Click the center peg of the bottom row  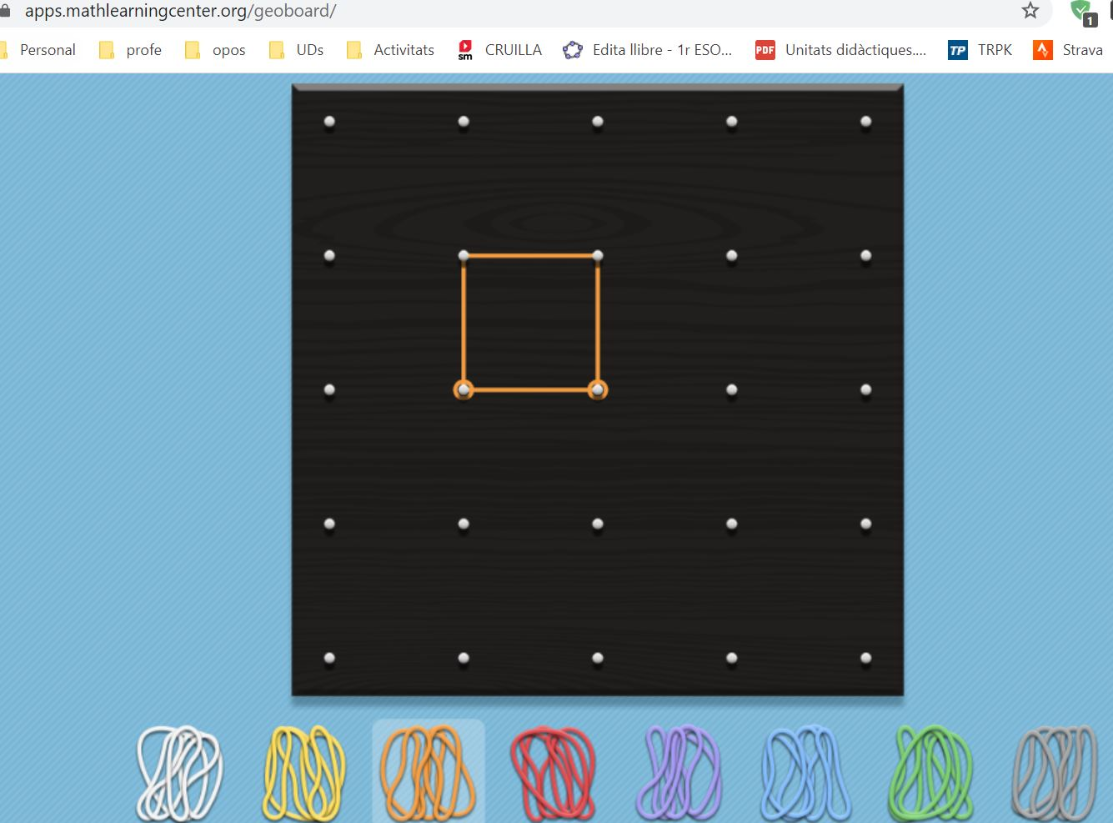[598, 658]
